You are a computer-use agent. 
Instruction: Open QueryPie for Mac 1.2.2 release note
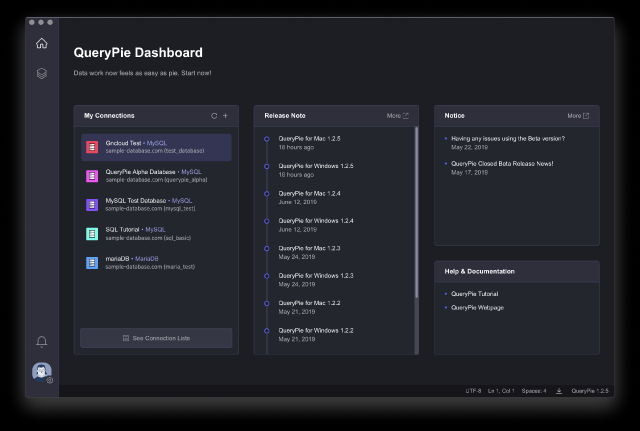point(309,303)
